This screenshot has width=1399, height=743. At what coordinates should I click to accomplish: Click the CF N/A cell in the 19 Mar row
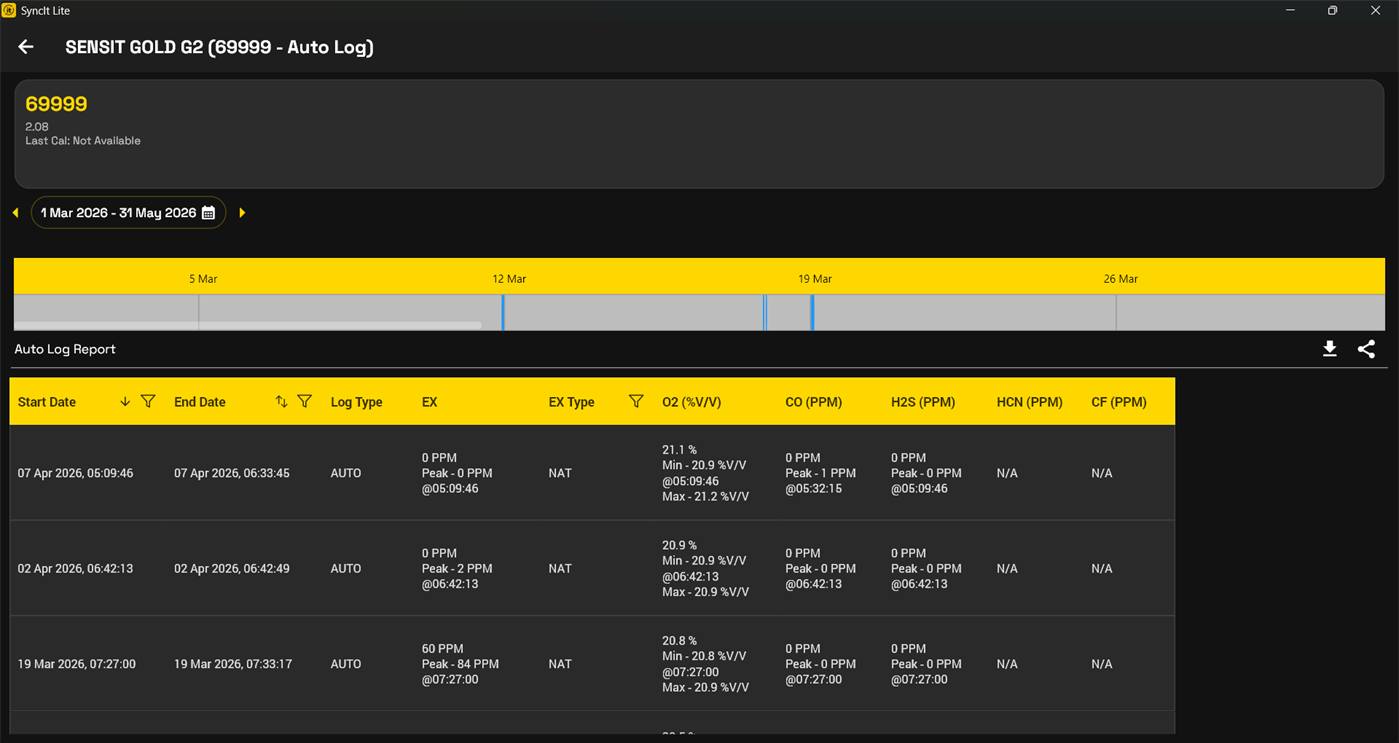(x=1102, y=664)
